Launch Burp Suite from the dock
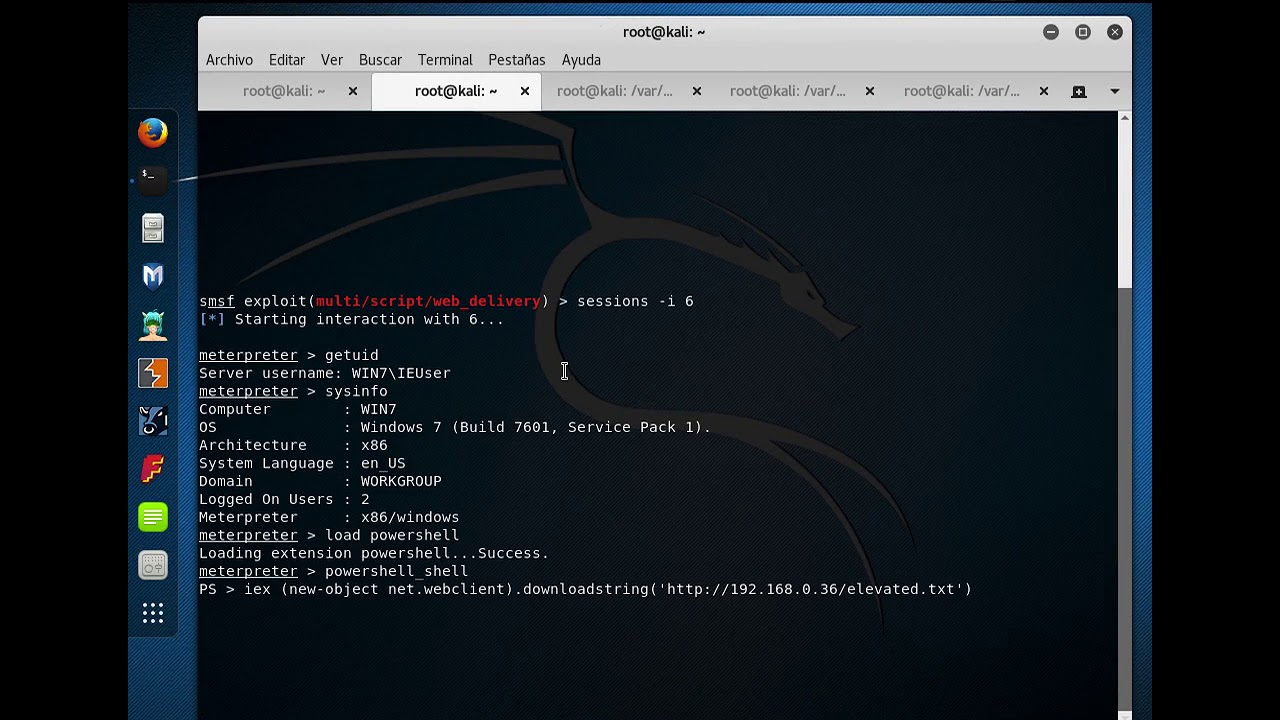This screenshot has width=1280, height=720. coord(153,373)
